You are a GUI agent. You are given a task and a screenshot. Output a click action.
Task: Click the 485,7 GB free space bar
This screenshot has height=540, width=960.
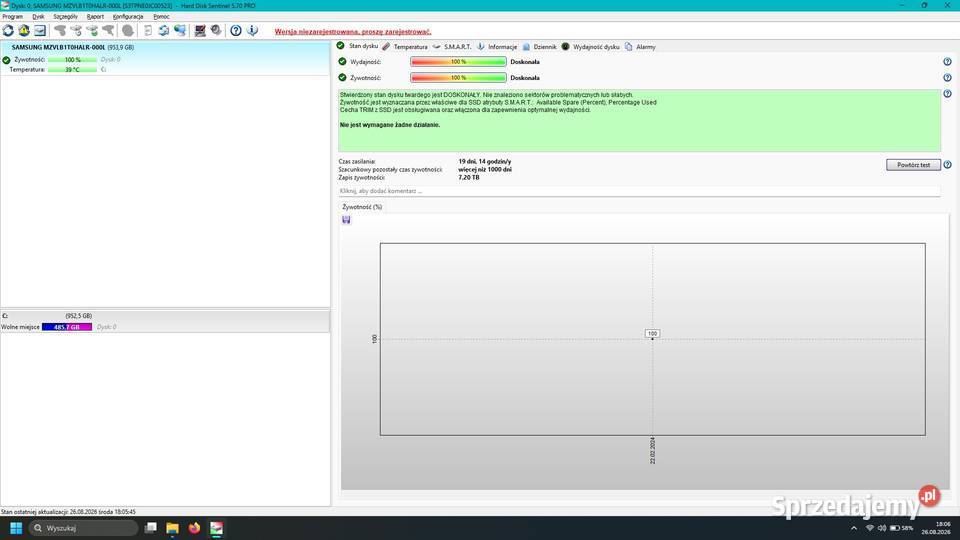[67, 327]
